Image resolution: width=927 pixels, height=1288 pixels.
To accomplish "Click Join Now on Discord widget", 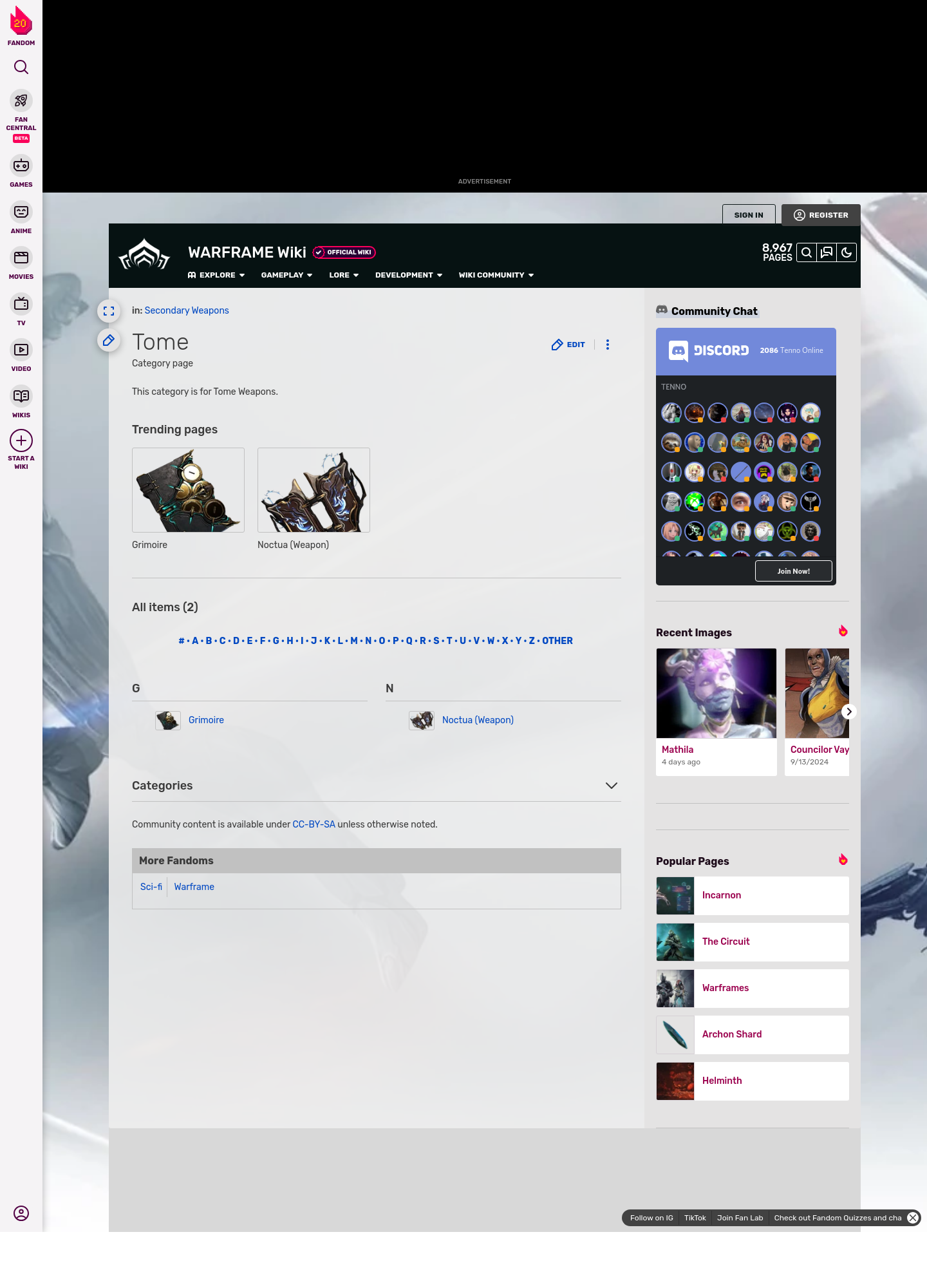I will tap(794, 571).
